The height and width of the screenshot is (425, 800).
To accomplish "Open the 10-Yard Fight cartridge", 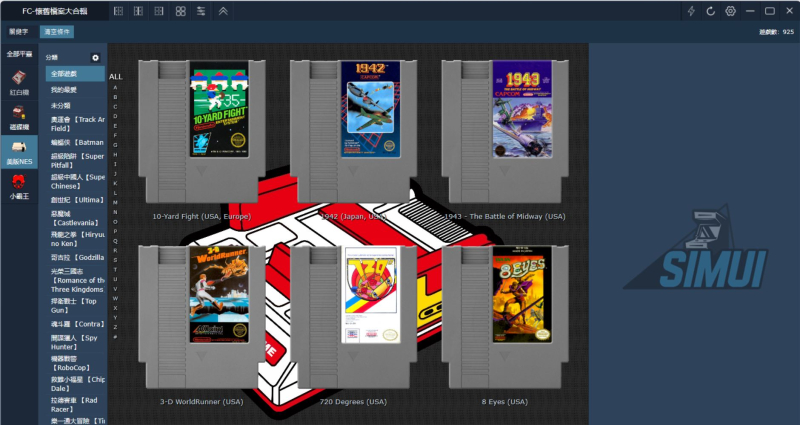I will [202, 131].
